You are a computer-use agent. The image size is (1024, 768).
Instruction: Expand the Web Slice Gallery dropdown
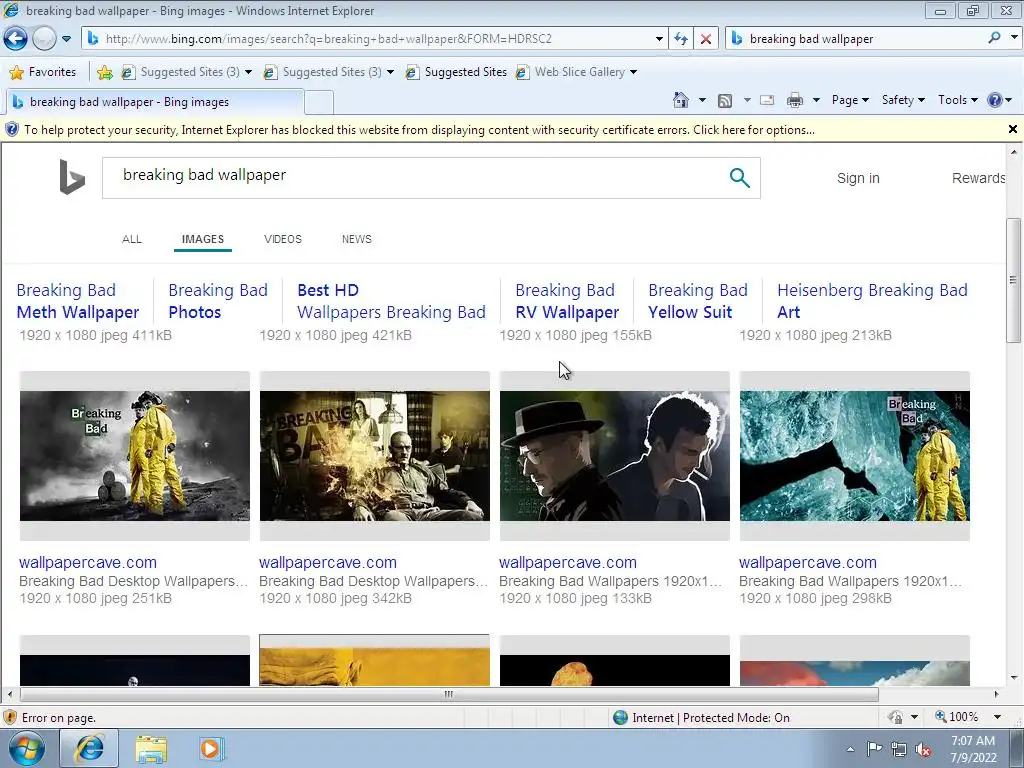click(633, 72)
